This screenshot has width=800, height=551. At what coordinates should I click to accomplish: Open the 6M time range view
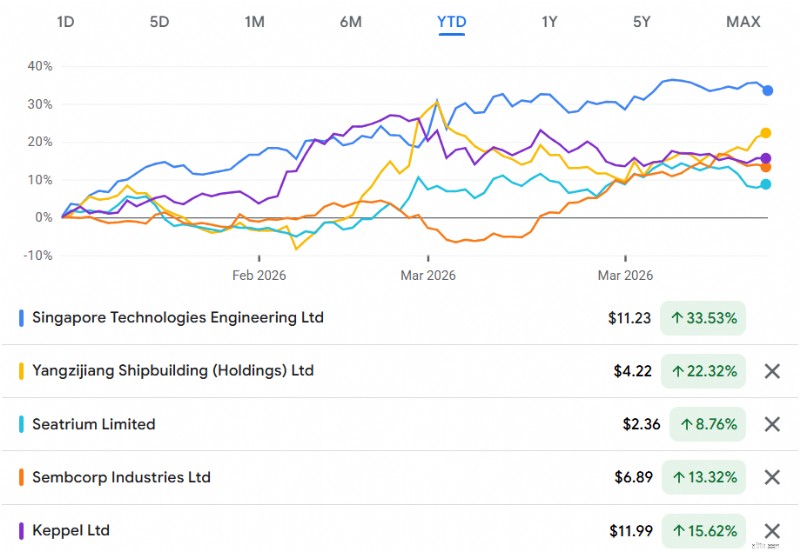351,22
